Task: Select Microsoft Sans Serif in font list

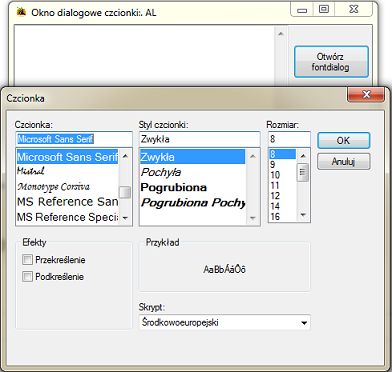Action: (x=68, y=157)
